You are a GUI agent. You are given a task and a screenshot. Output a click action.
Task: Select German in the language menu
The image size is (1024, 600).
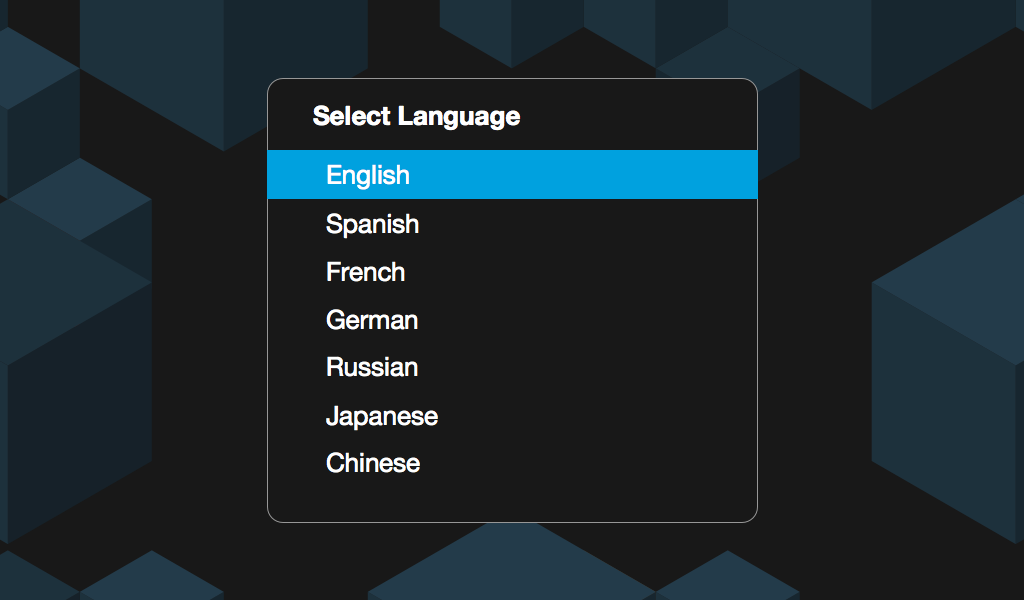512,320
